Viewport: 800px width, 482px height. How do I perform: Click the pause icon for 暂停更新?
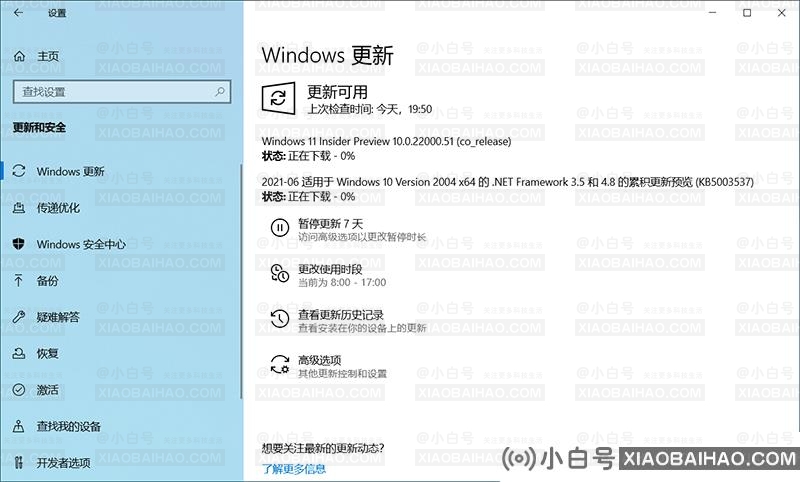click(280, 227)
